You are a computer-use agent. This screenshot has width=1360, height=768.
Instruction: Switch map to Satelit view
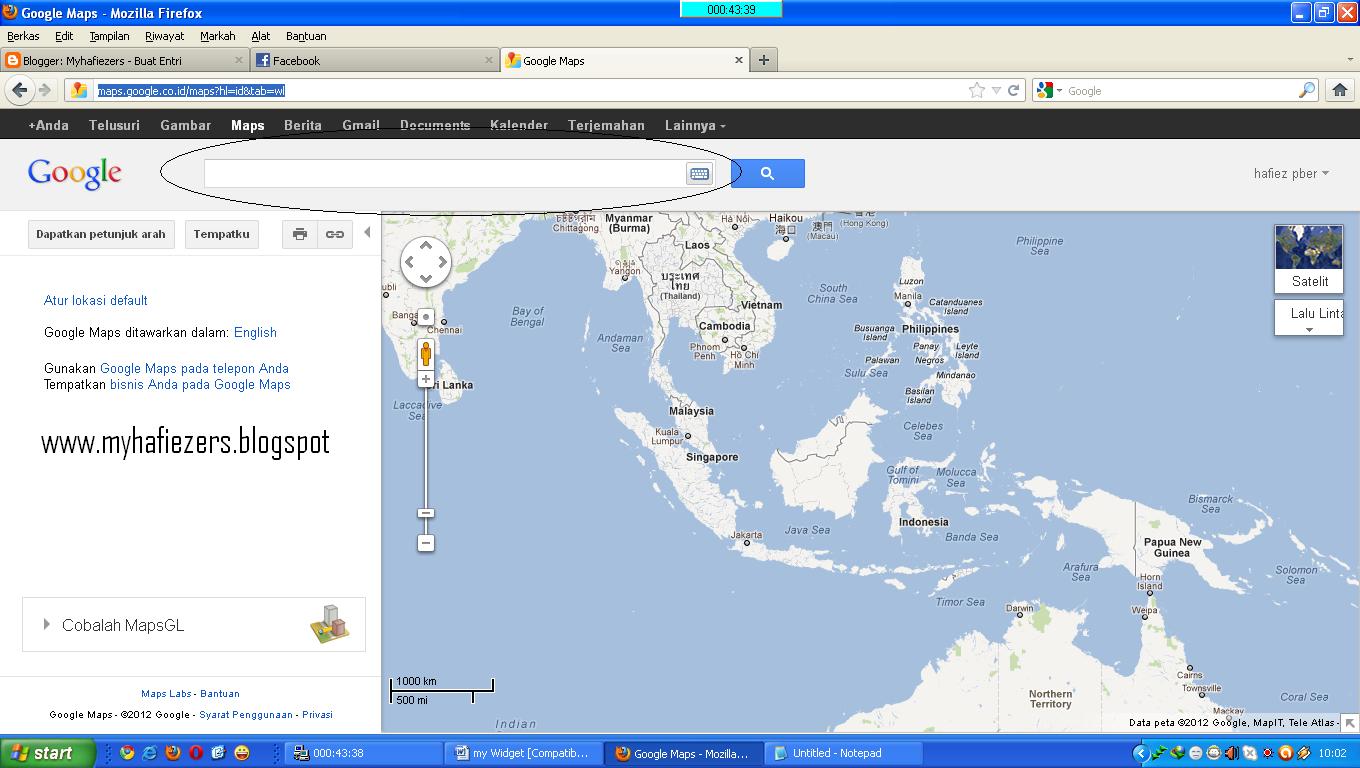point(1309,259)
